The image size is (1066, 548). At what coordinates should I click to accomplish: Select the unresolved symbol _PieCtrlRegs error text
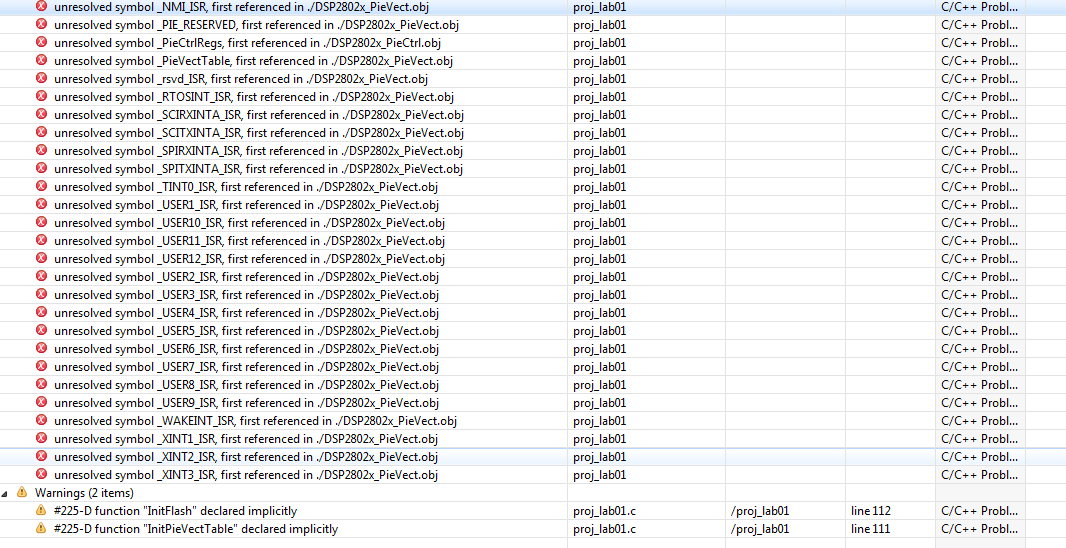coord(247,43)
